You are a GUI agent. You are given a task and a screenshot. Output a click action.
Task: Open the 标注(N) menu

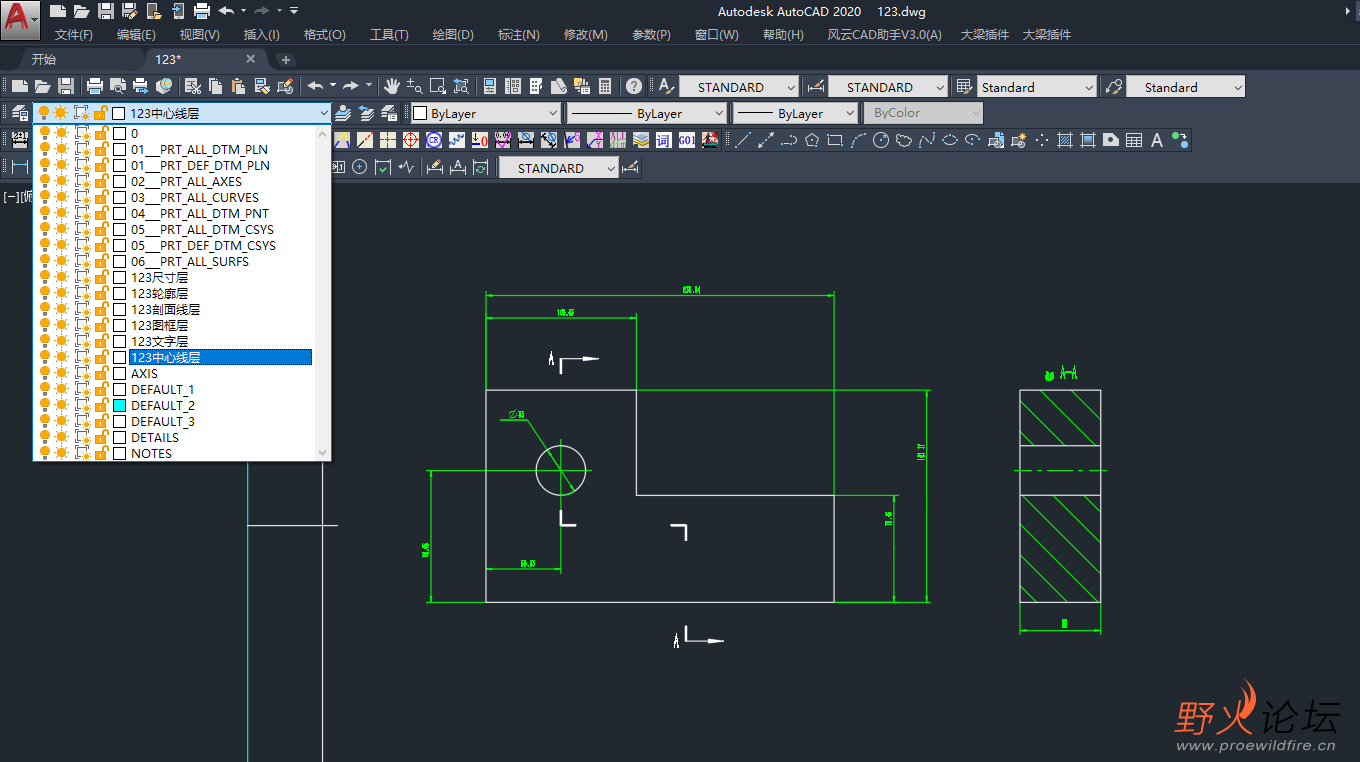(x=519, y=35)
